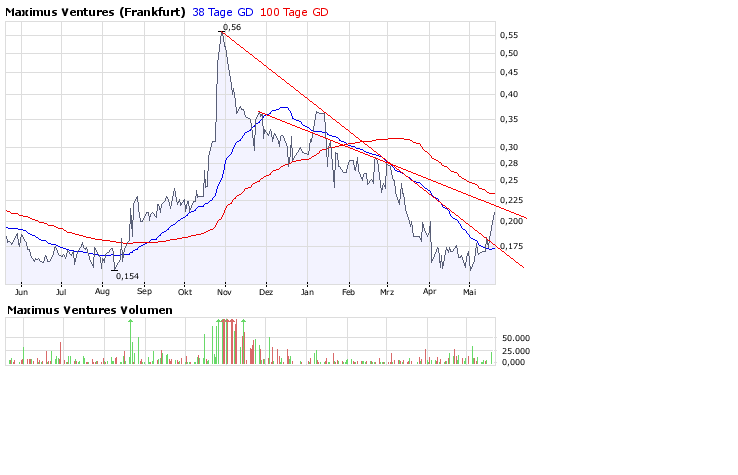Screen dimensions: 738x475
Task: Click the 'Feb' month label on axis
Action: (x=348, y=292)
